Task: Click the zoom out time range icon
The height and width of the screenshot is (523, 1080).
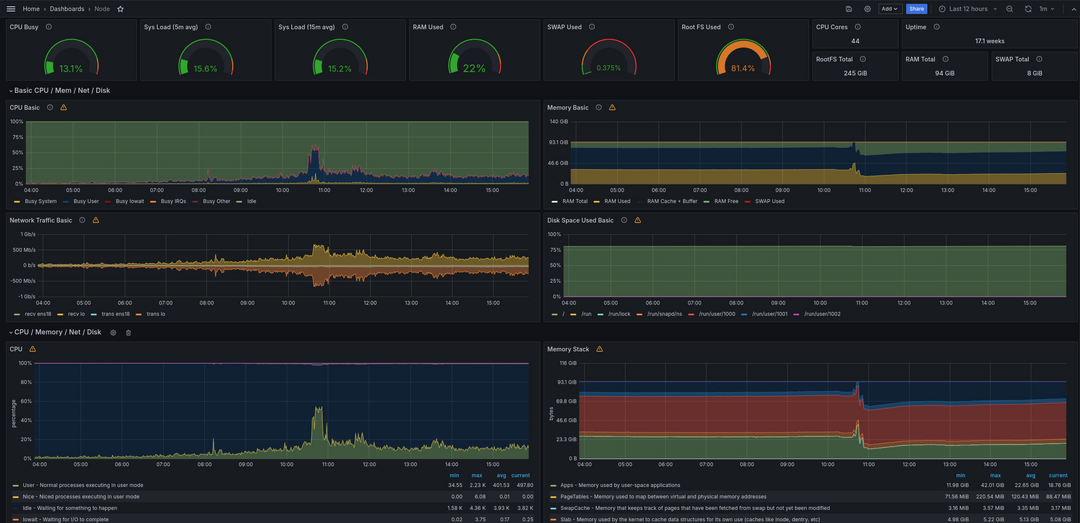Action: [1010, 9]
